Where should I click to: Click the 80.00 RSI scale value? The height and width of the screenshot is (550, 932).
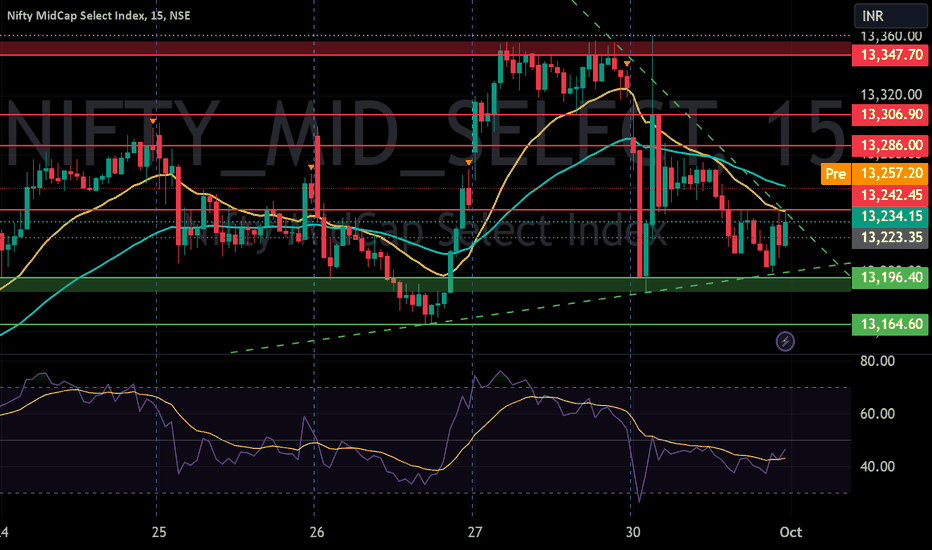tap(877, 361)
